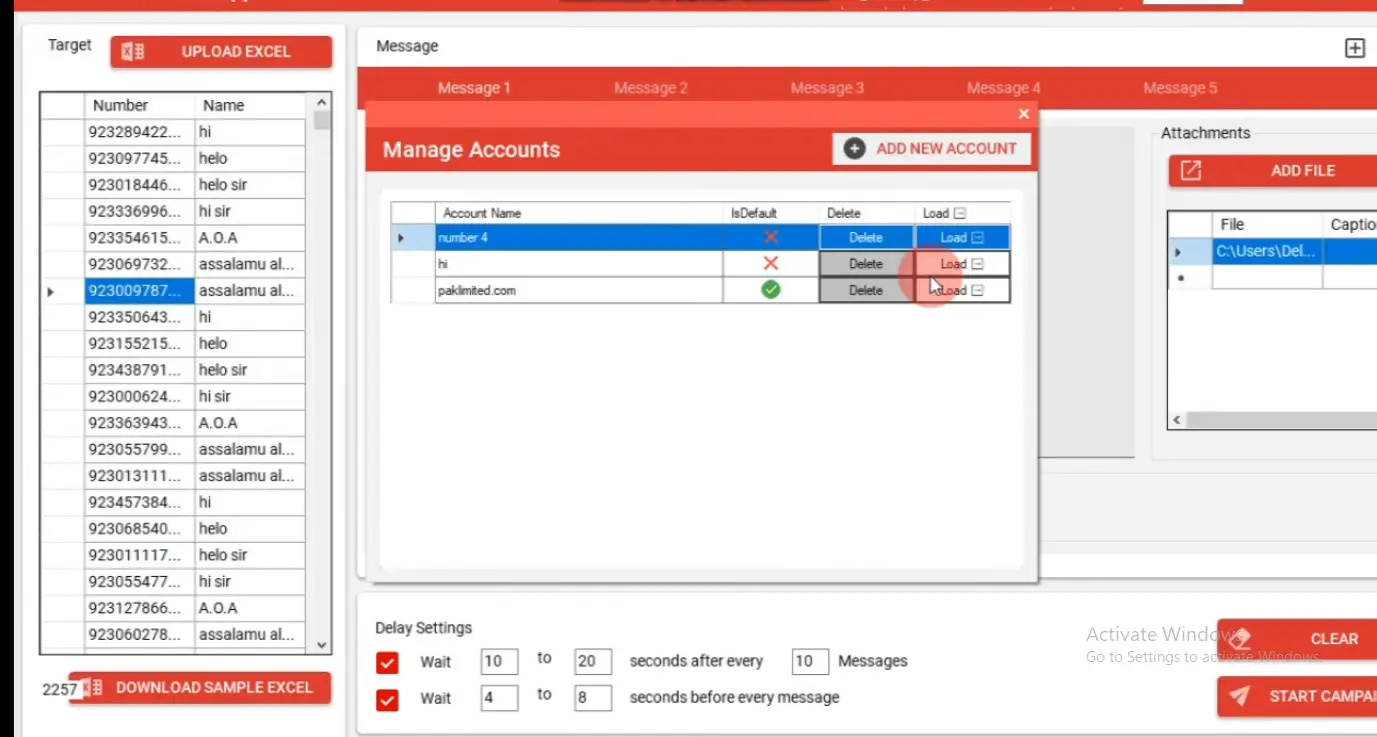Click the paper plane Start Campaign icon
The image size is (1377, 737).
click(1240, 696)
